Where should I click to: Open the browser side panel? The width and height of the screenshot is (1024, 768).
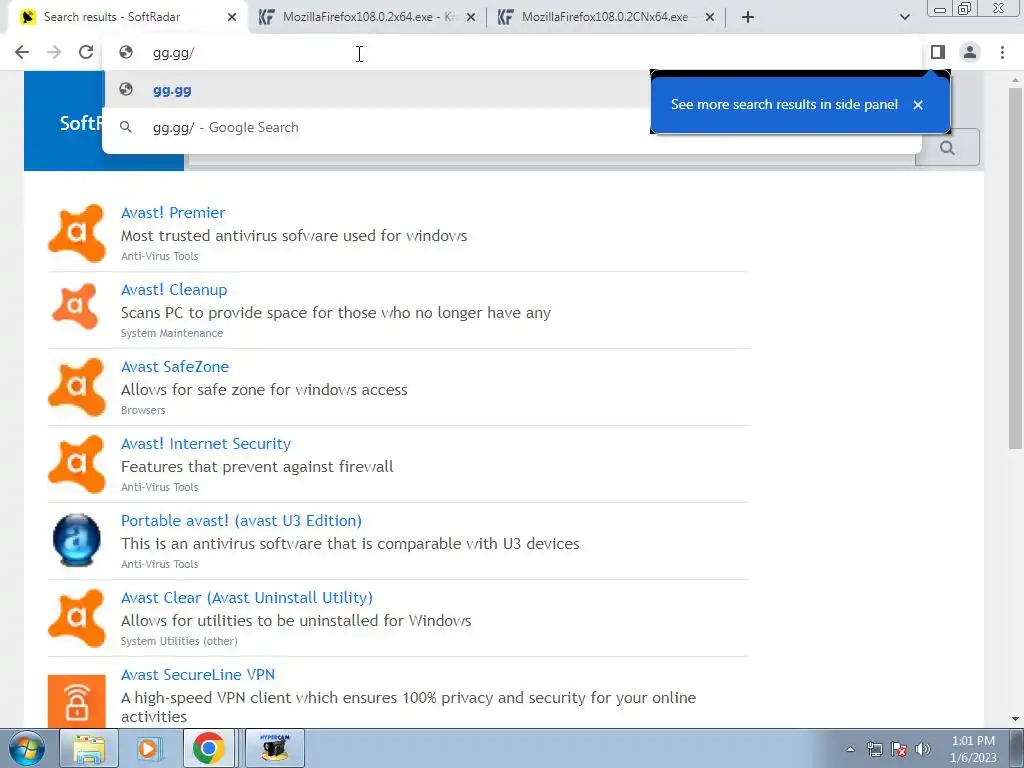938,52
